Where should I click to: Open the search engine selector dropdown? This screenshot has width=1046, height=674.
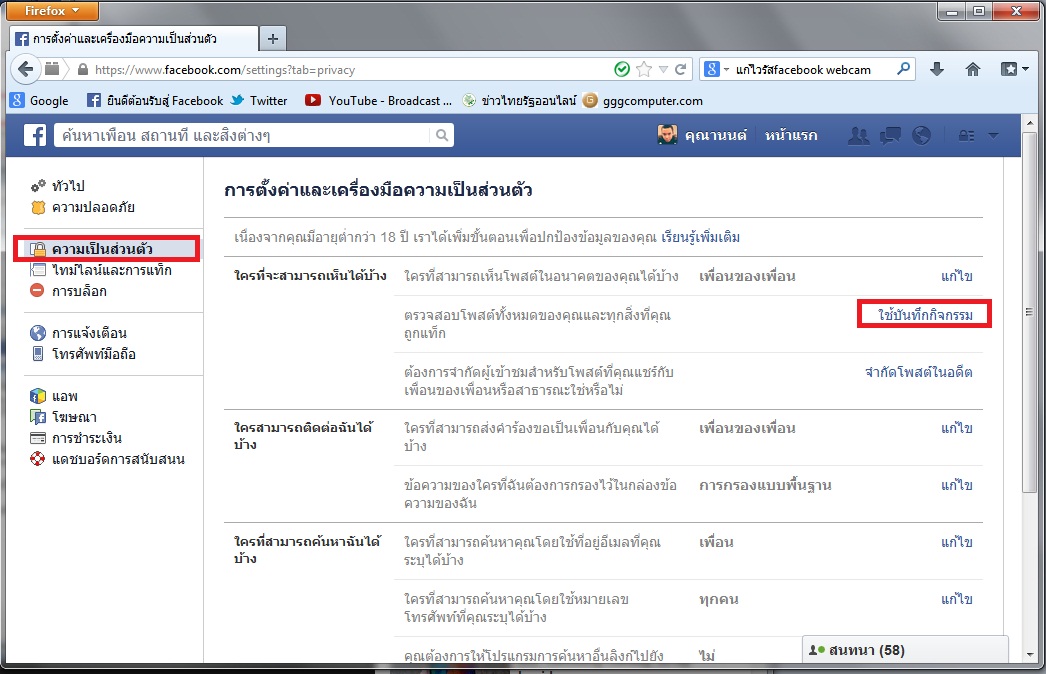pyautogui.click(x=716, y=69)
